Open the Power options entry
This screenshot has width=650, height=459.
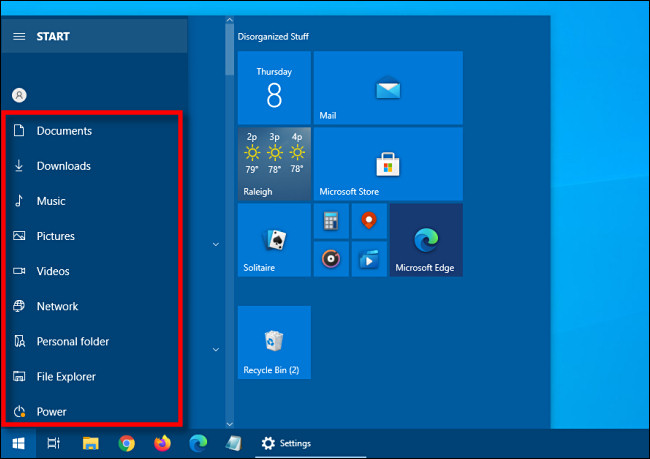click(52, 411)
